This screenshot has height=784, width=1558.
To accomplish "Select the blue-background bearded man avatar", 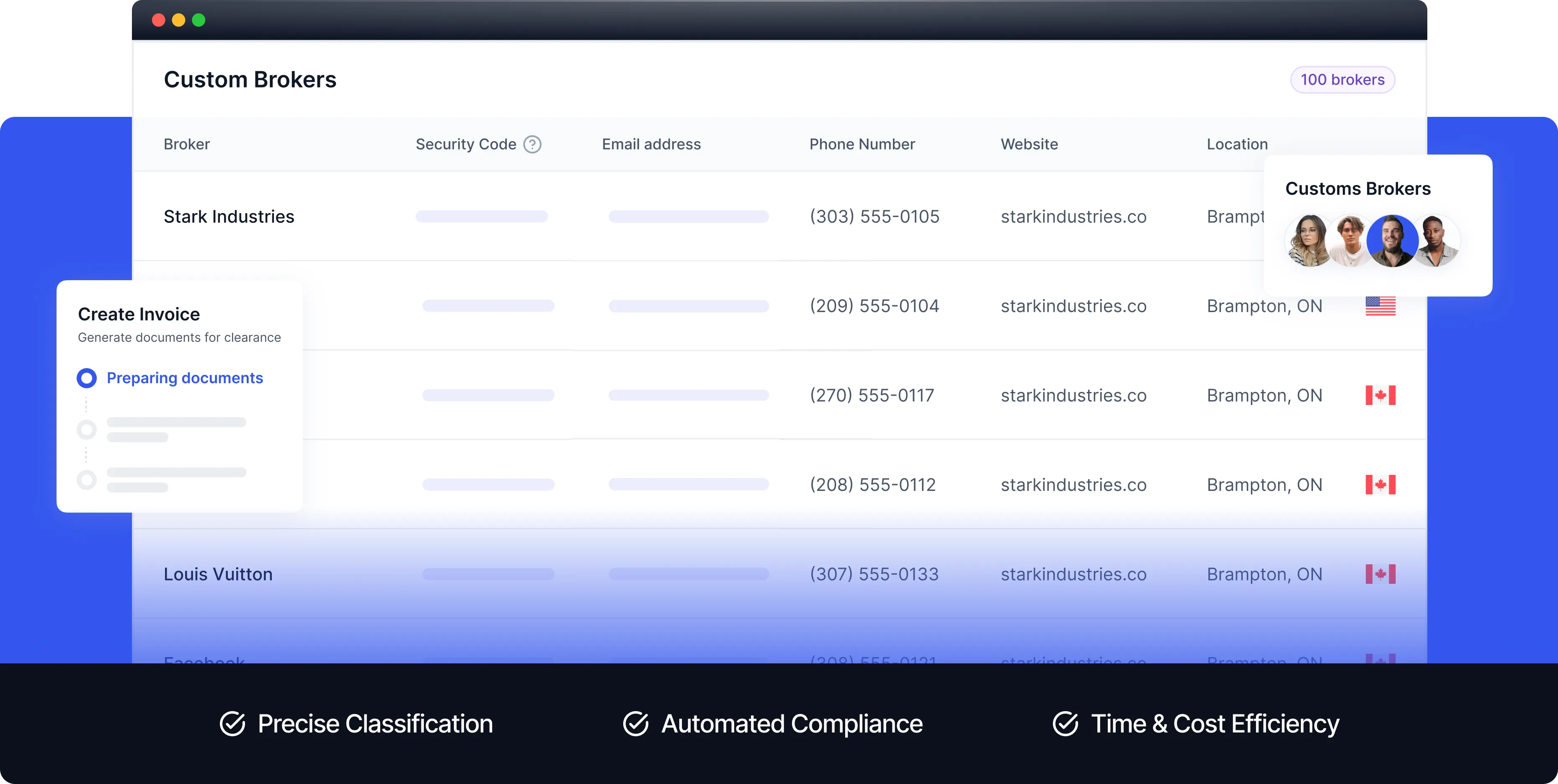I will tap(1392, 241).
